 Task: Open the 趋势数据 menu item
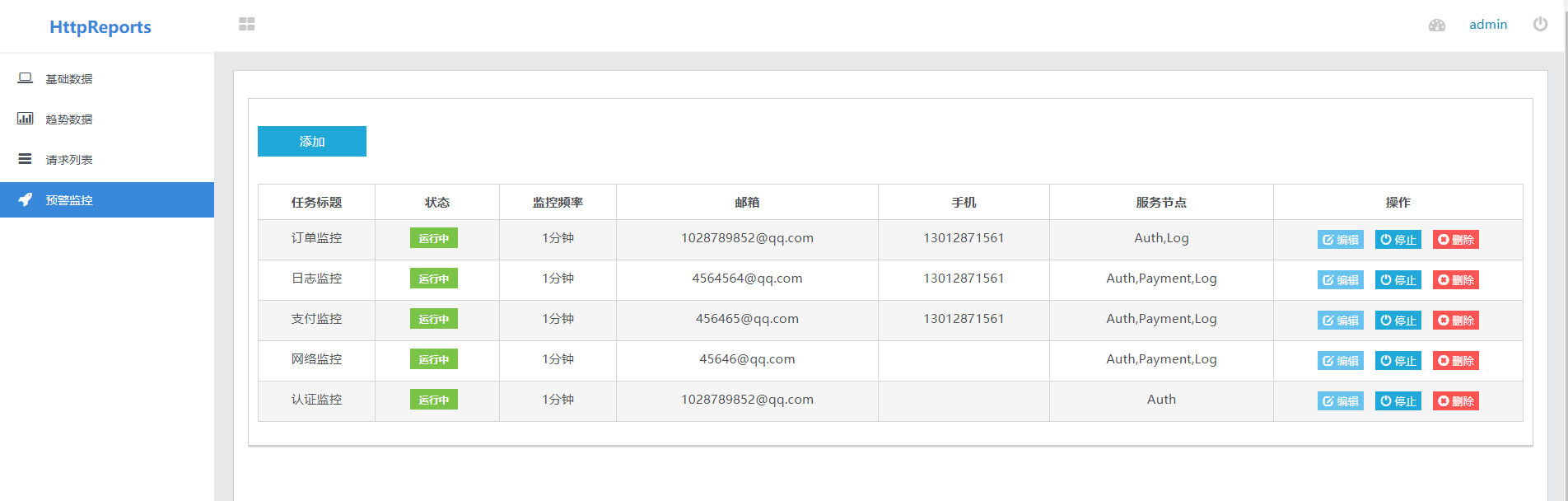click(x=107, y=119)
